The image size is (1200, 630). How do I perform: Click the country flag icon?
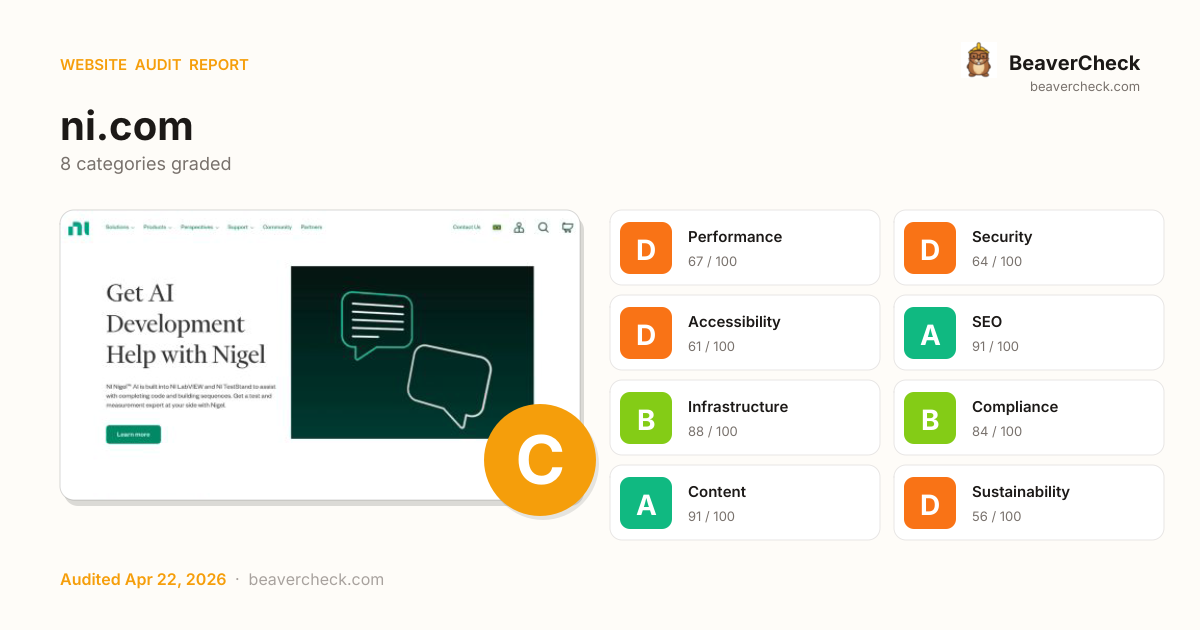[x=496, y=227]
